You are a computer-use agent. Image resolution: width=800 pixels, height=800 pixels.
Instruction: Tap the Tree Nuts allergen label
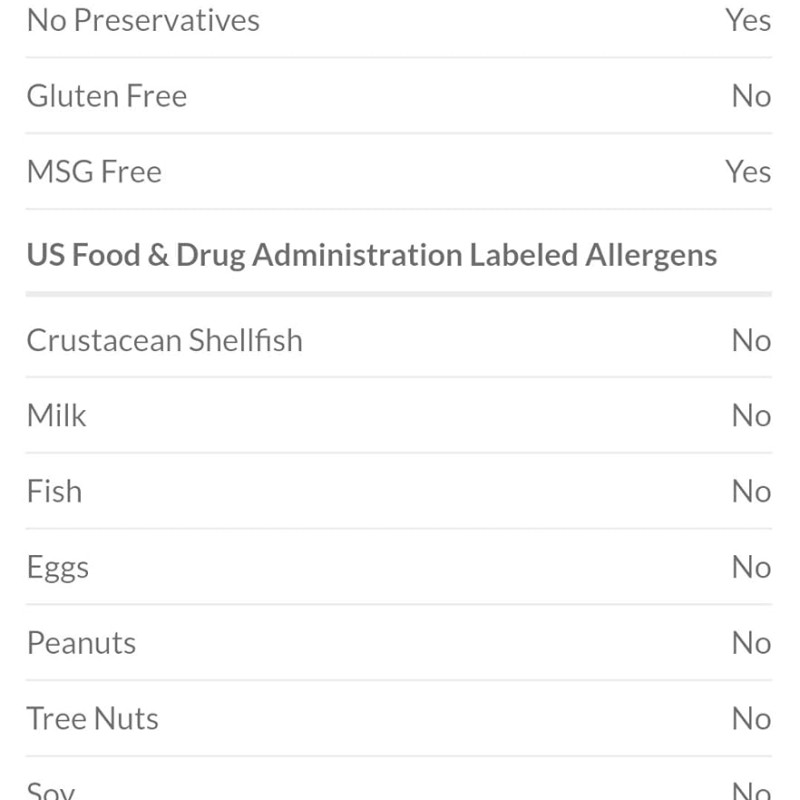pyautogui.click(x=92, y=719)
